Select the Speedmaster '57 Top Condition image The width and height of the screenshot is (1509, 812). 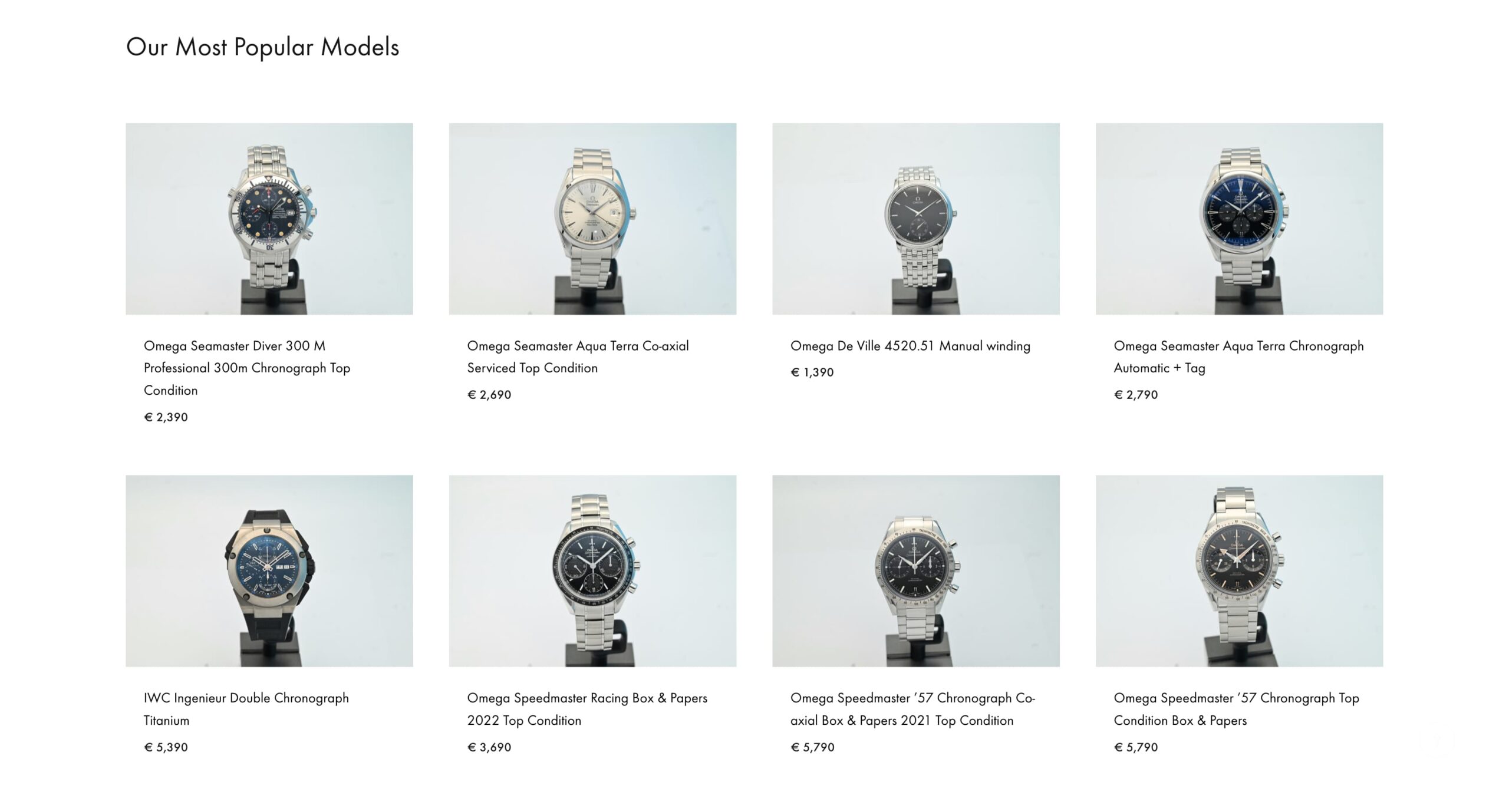click(1239, 571)
